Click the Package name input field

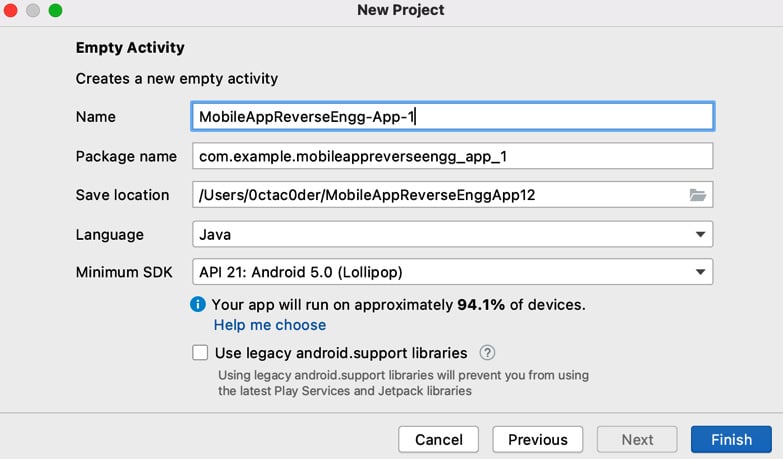pyautogui.click(x=452, y=156)
